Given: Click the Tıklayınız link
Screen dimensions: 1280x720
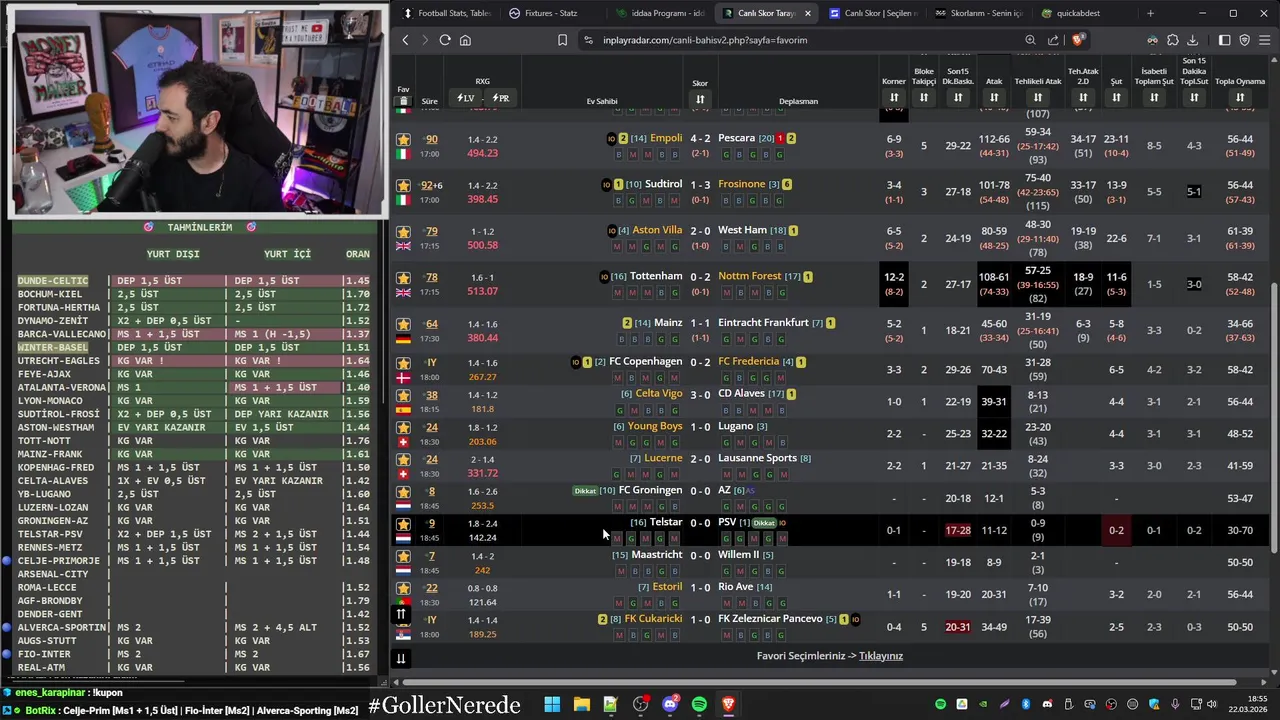Looking at the screenshot, I should [881, 656].
